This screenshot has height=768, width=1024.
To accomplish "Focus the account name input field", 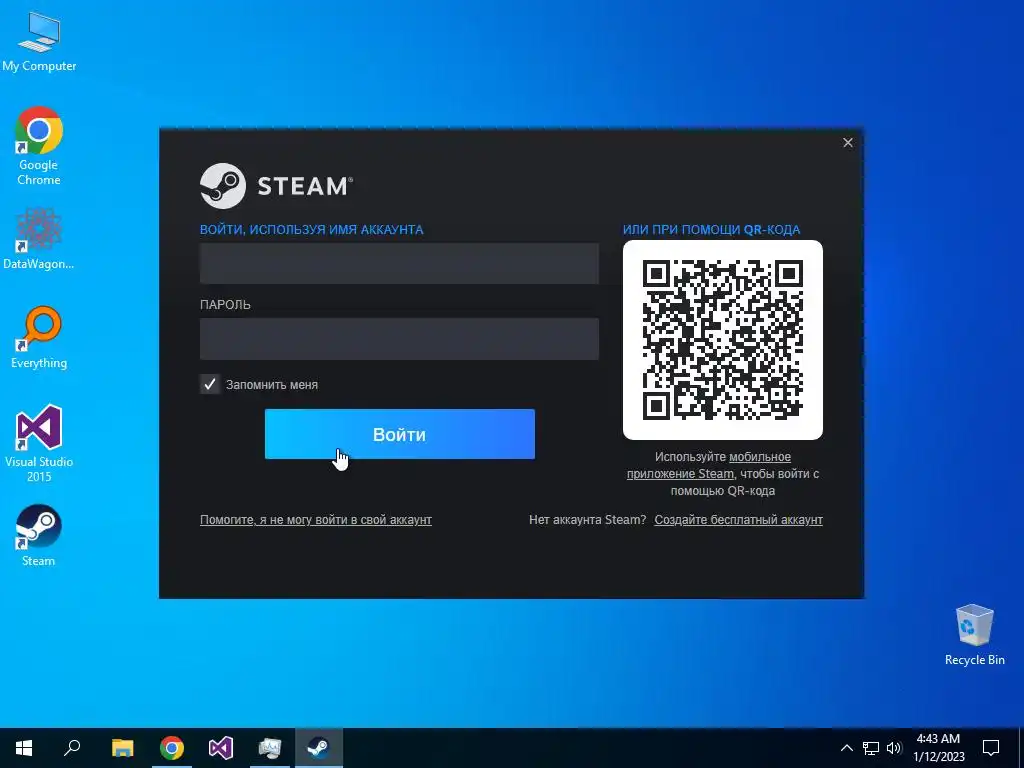I will click(x=399, y=263).
